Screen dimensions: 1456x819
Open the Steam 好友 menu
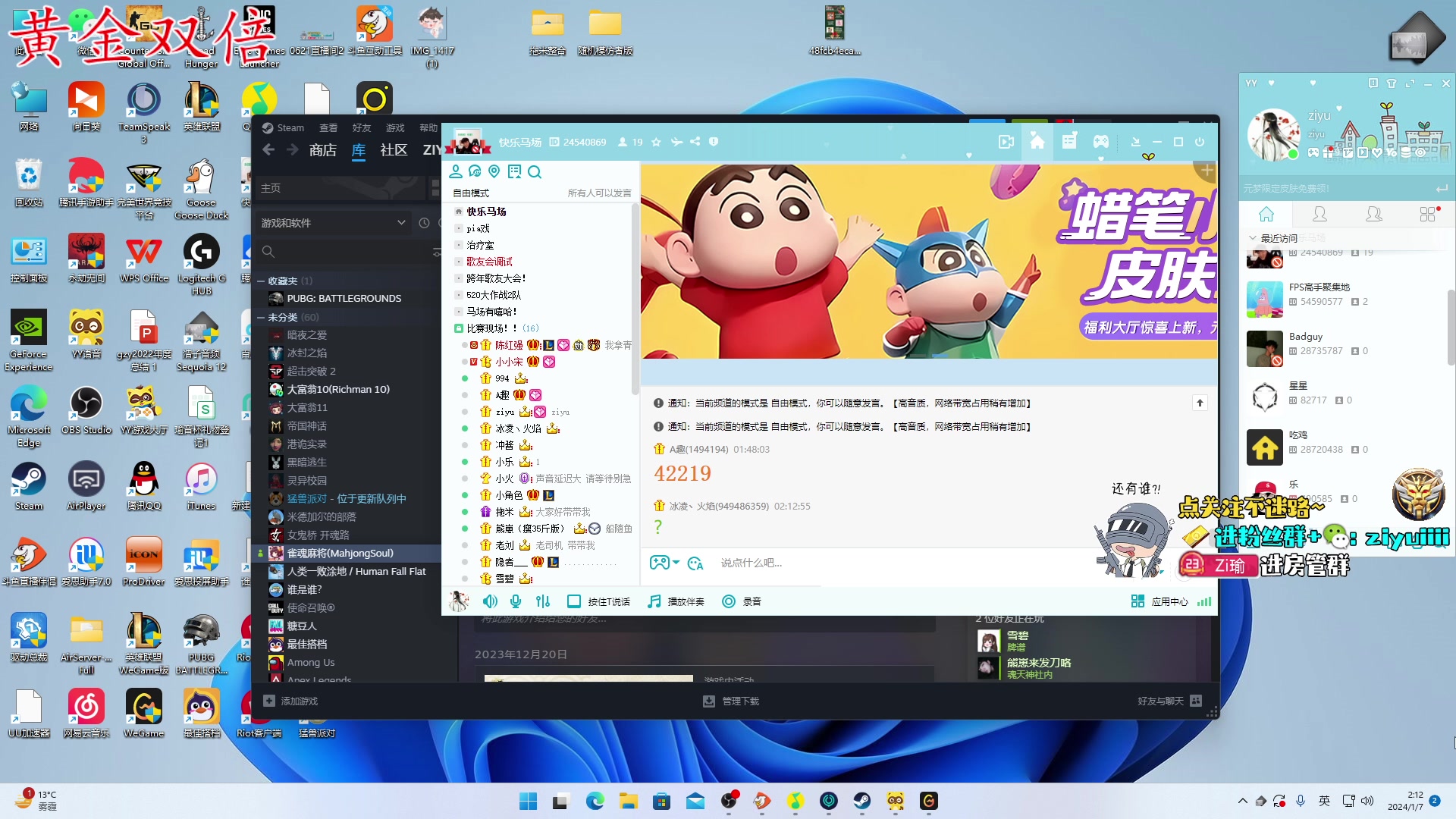pos(362,128)
